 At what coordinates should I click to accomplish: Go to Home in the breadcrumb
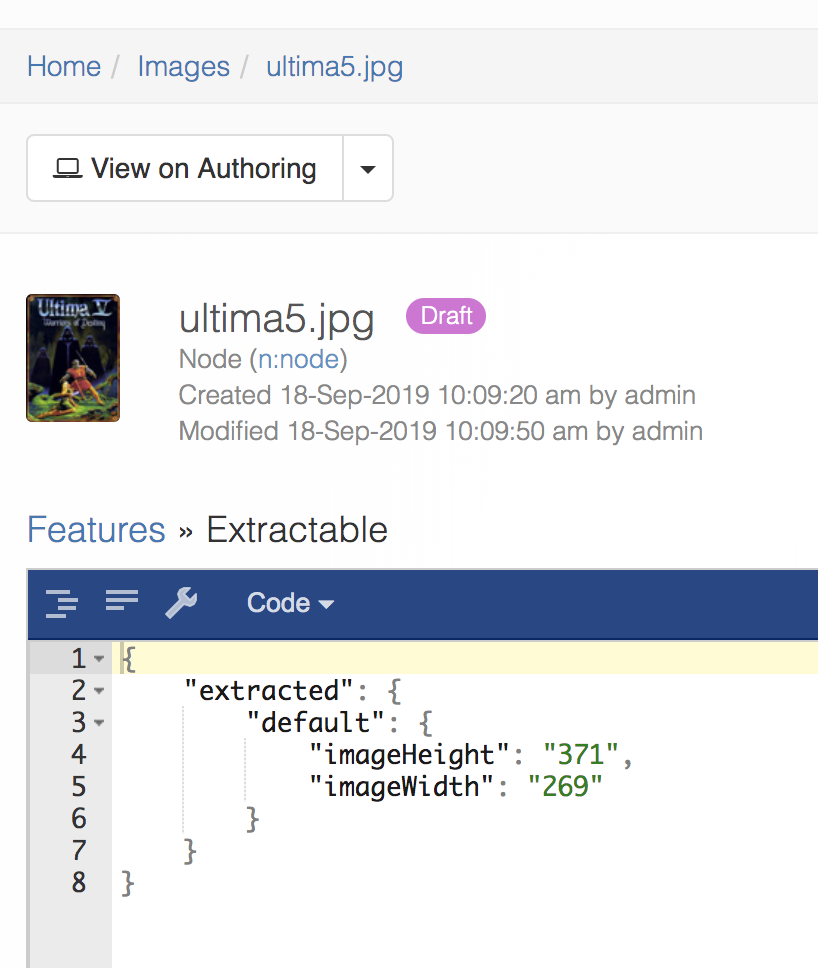[64, 67]
